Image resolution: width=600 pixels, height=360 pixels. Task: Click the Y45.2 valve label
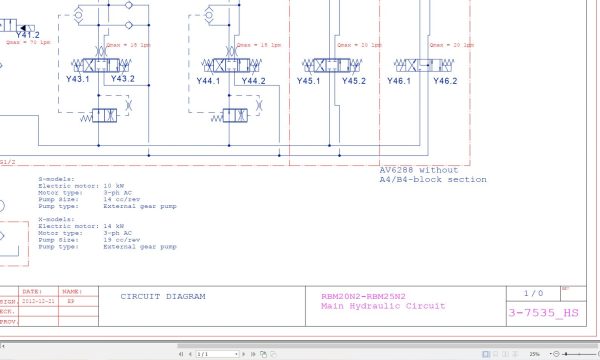point(354,81)
